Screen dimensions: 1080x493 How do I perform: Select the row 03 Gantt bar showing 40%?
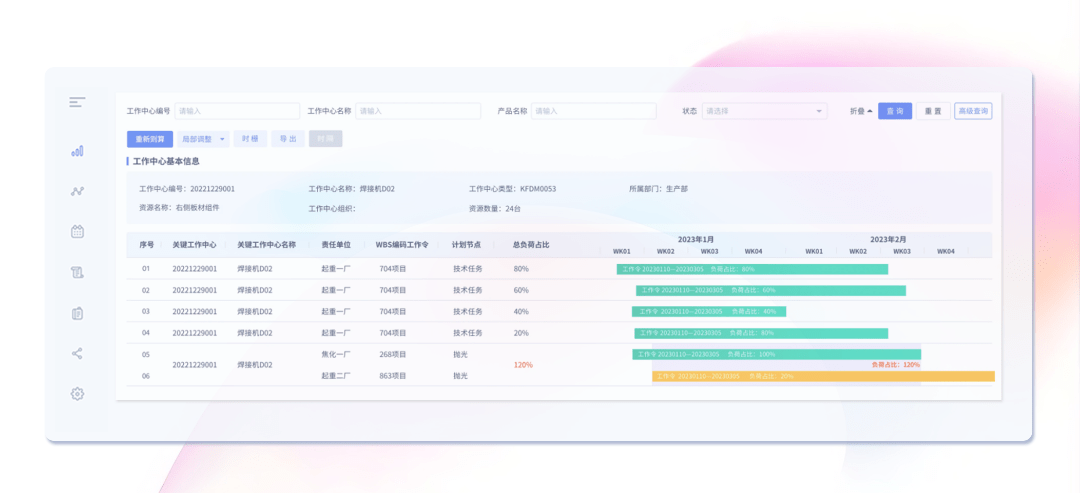[x=709, y=312]
